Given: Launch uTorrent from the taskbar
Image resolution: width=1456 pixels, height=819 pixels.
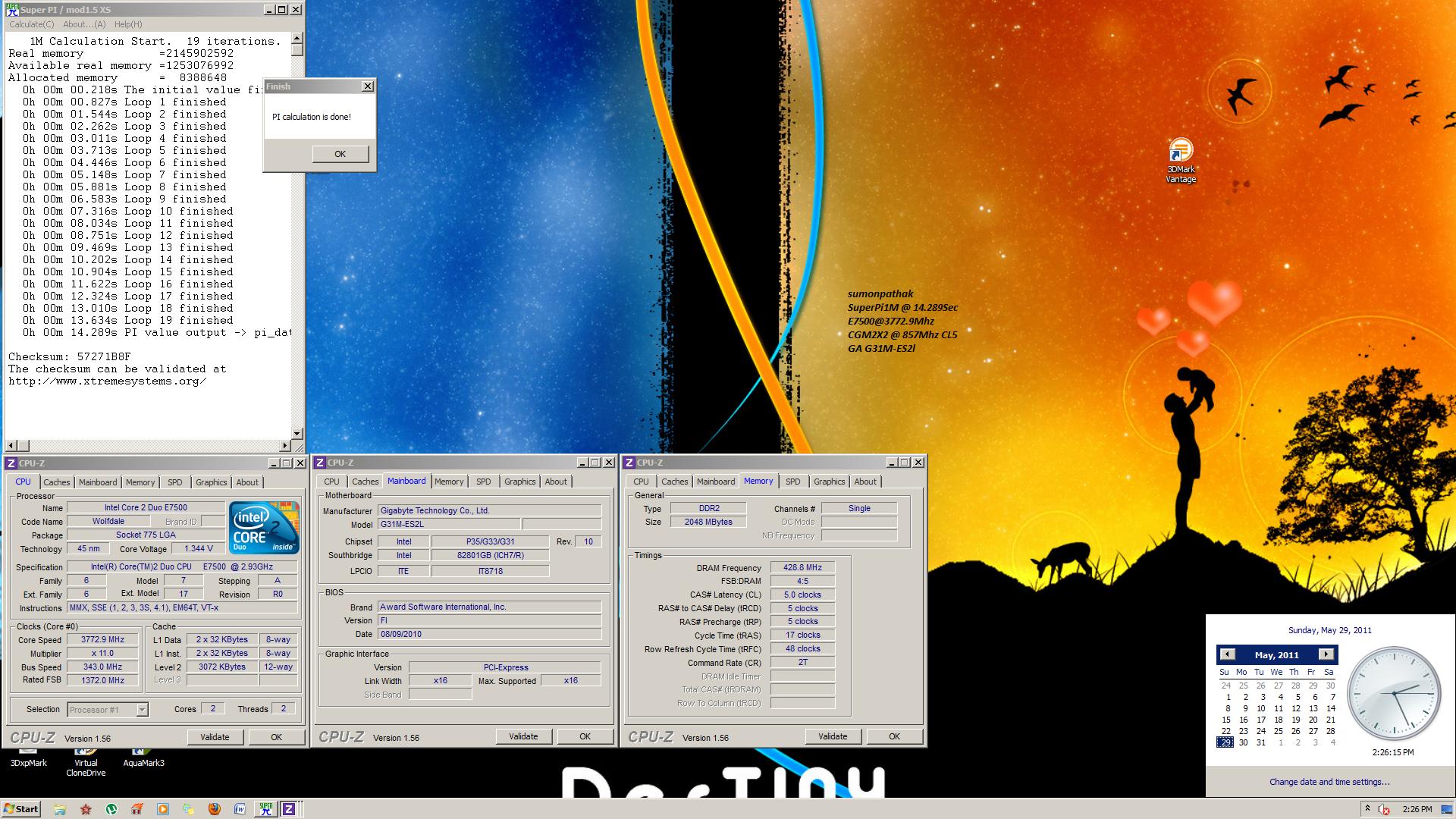Looking at the screenshot, I should pos(111,809).
